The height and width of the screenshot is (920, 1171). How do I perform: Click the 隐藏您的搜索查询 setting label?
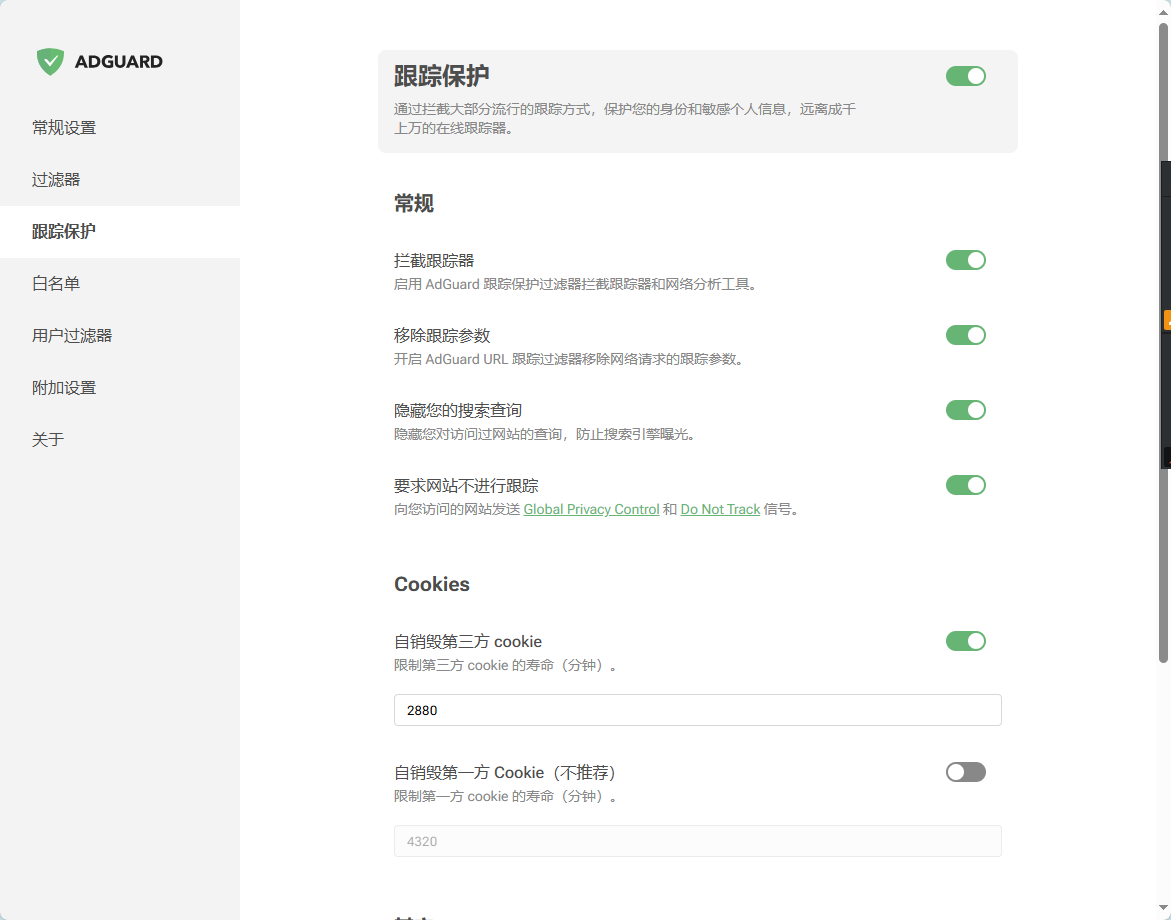point(458,411)
